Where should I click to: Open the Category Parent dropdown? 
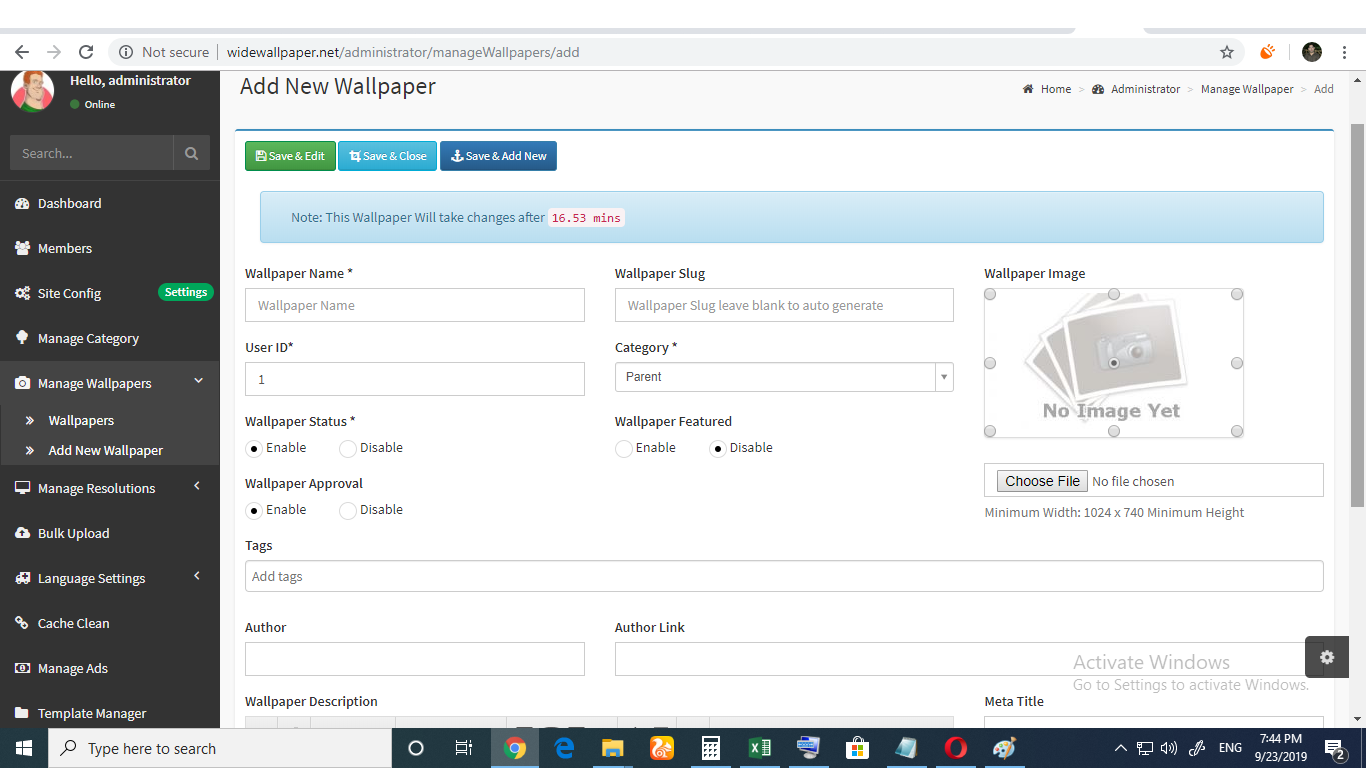click(943, 377)
